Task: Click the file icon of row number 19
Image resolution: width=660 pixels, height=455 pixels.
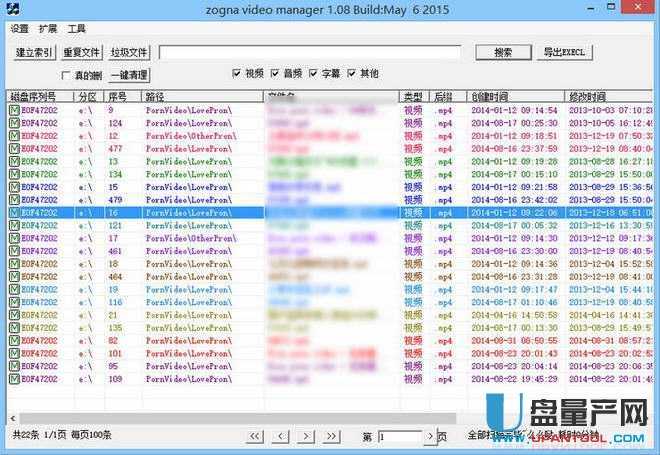Action: pos(14,289)
